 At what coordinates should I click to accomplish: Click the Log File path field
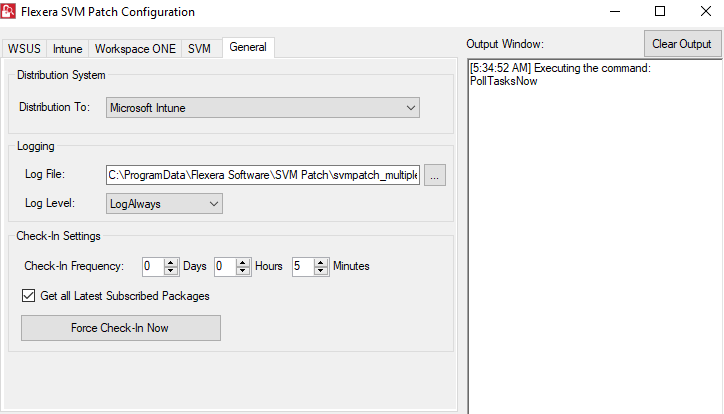tap(263, 175)
